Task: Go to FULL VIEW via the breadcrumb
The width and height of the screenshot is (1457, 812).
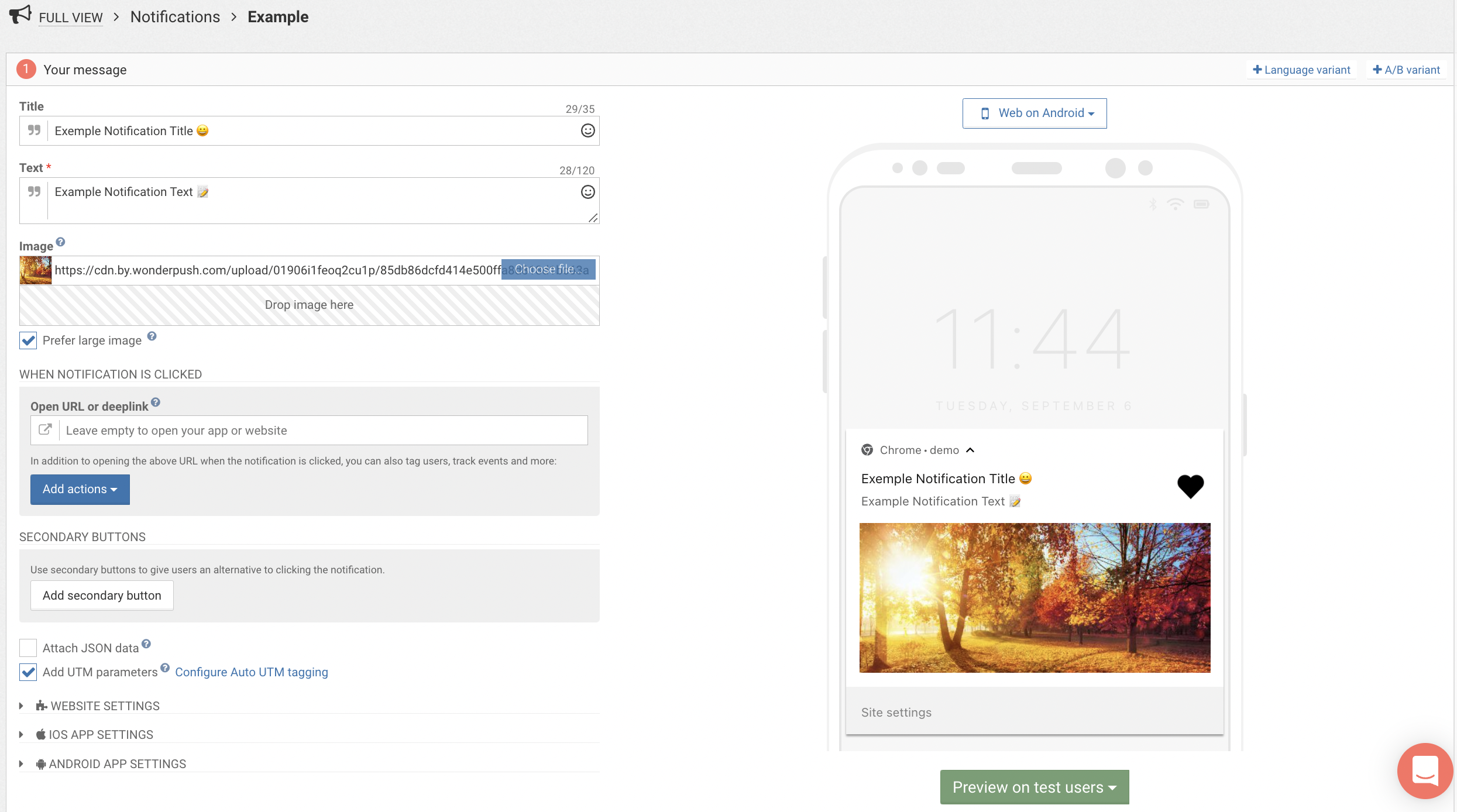Action: tap(70, 17)
